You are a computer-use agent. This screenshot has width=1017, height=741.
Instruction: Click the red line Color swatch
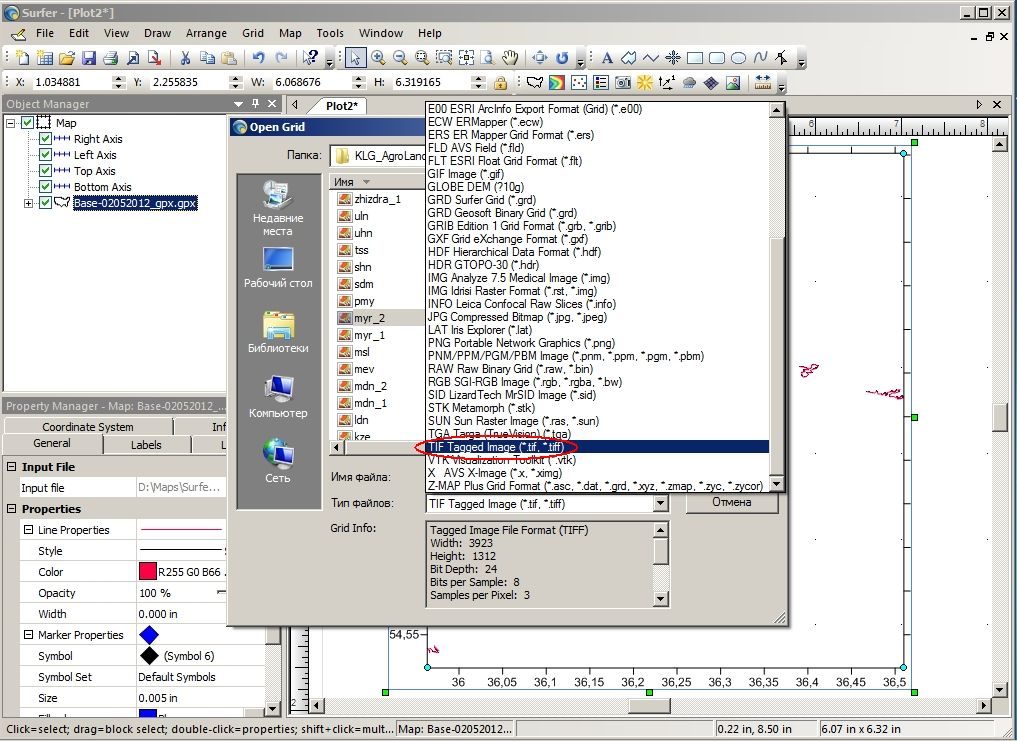[x=148, y=572]
